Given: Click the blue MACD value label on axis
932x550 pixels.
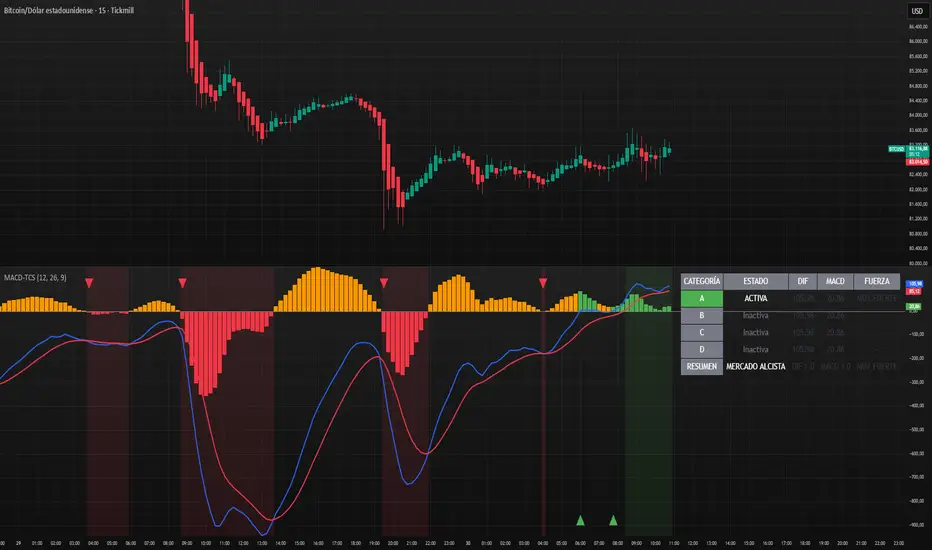Looking at the screenshot, I should pyautogui.click(x=914, y=284).
